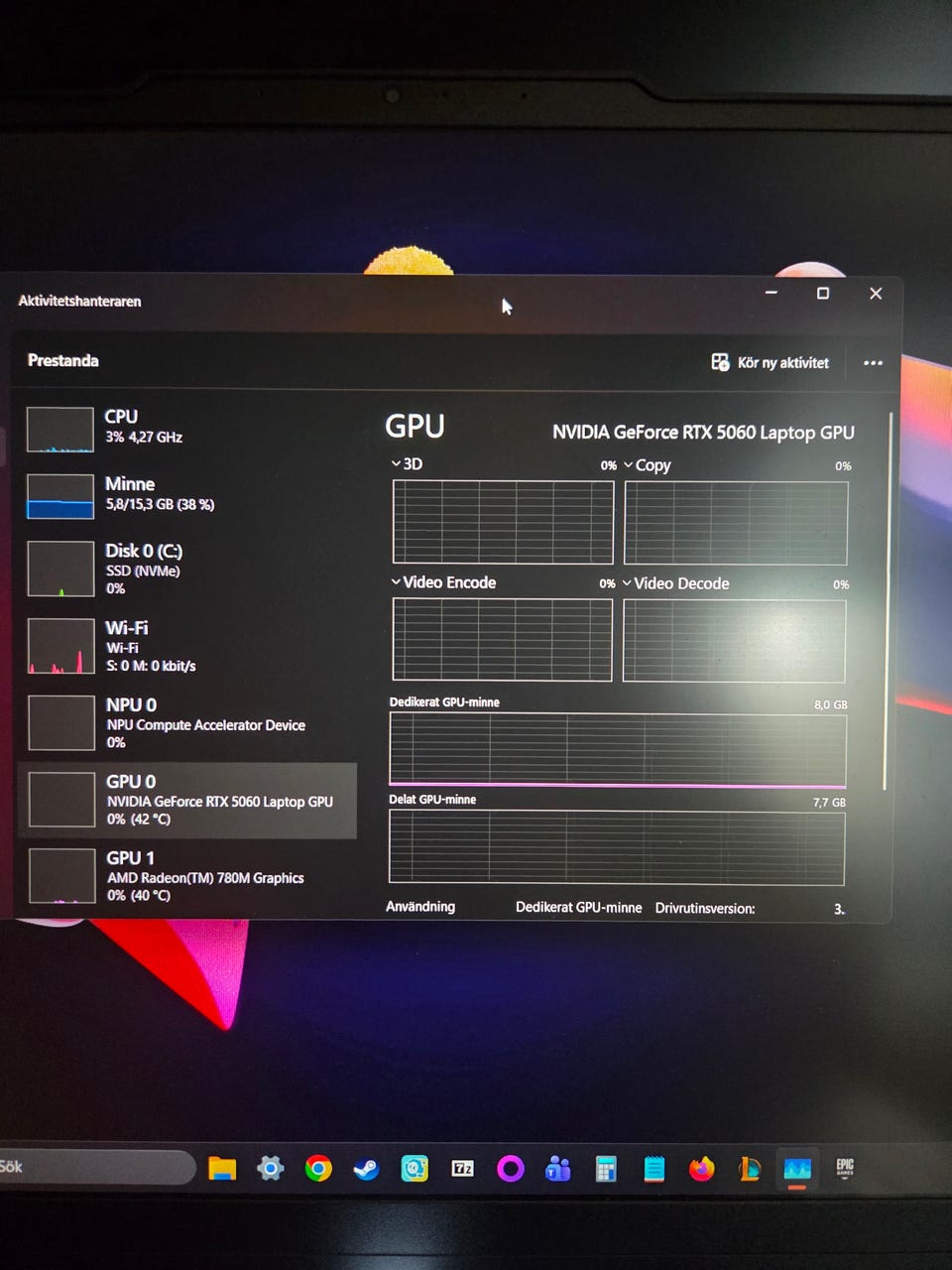Image resolution: width=952 pixels, height=1270 pixels.
Task: Open Microsoft Teams from the taskbar
Action: (x=558, y=1169)
